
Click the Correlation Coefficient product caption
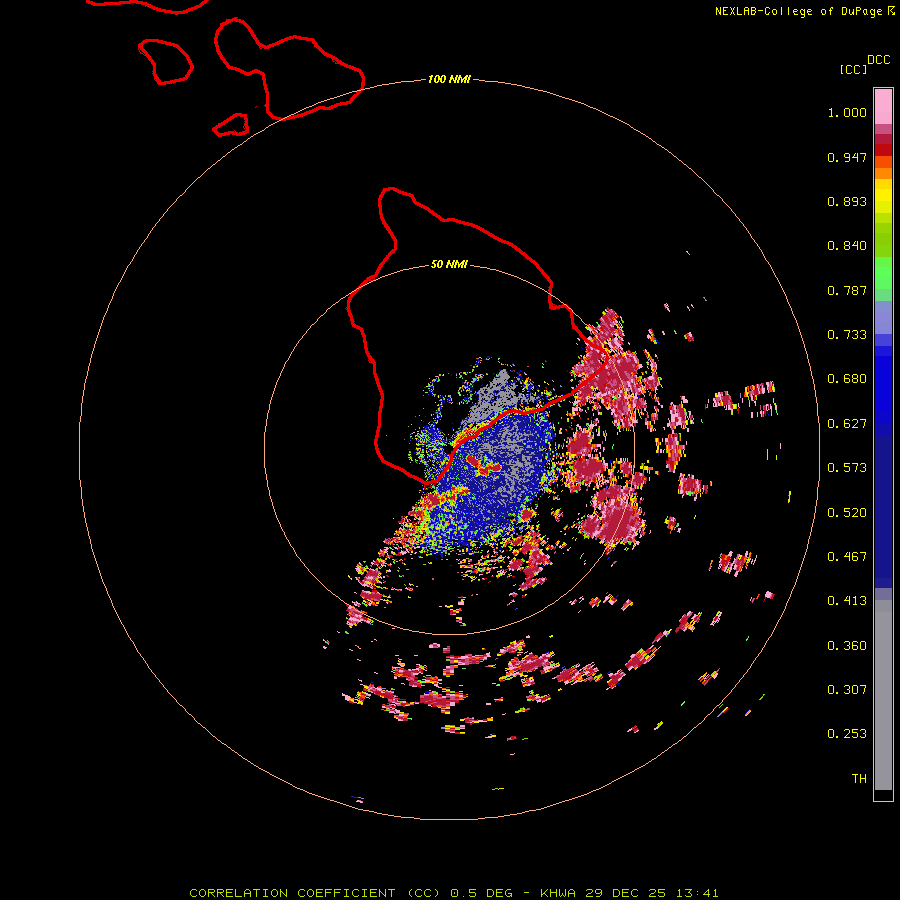pyautogui.click(x=453, y=893)
